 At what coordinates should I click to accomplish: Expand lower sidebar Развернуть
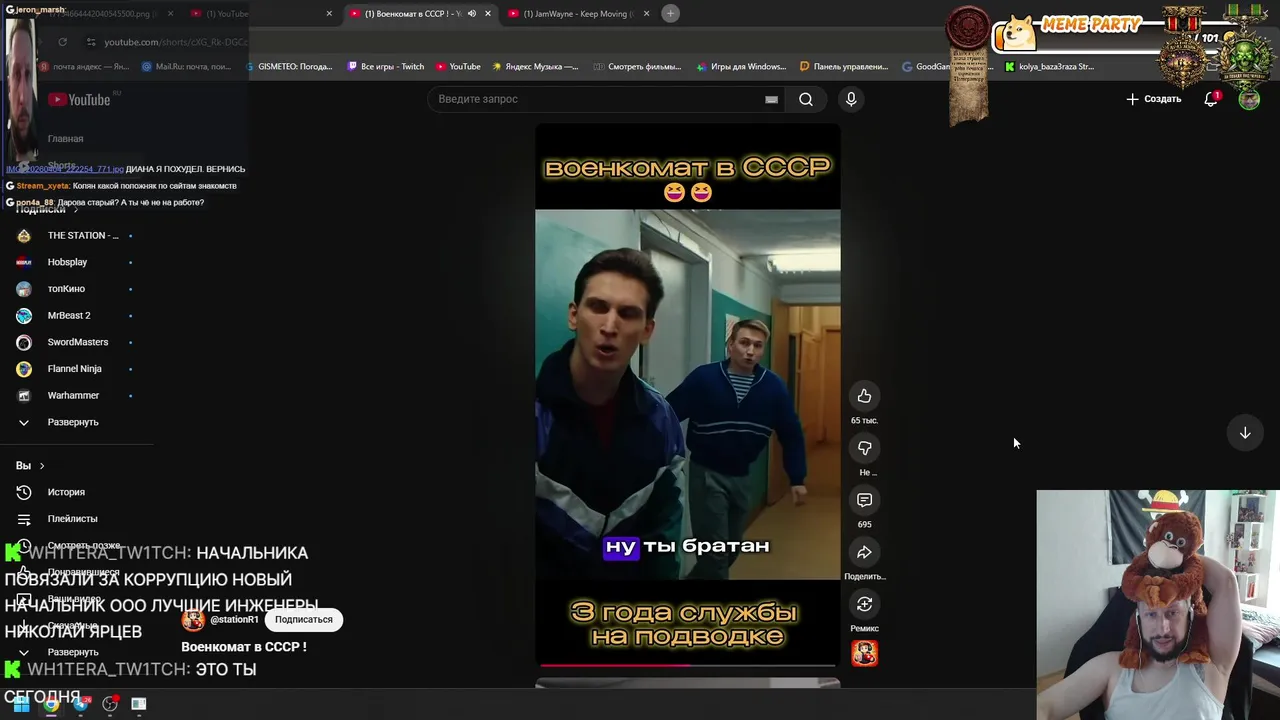pyautogui.click(x=72, y=652)
